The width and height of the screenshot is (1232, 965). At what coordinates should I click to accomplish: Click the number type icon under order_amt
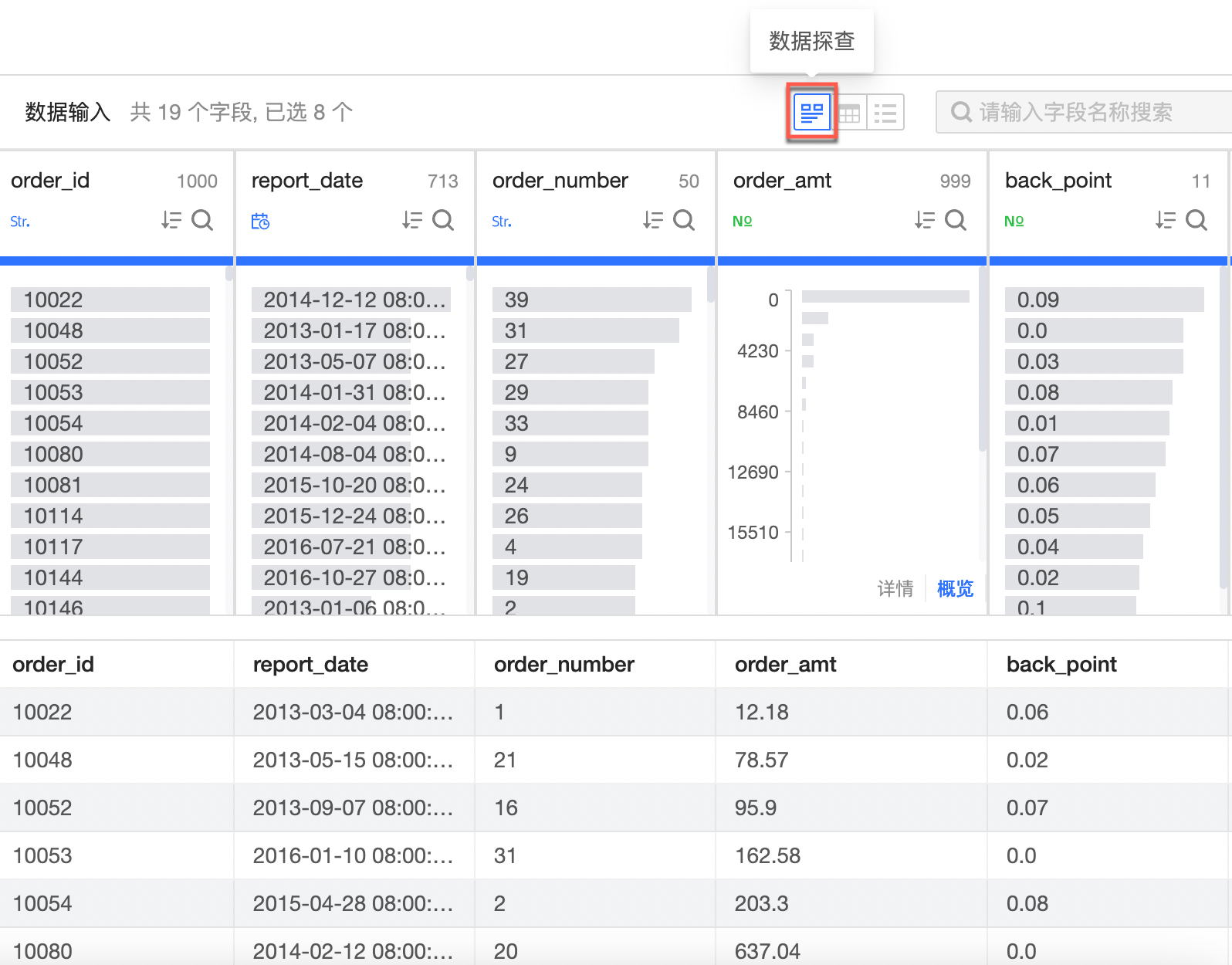(743, 222)
